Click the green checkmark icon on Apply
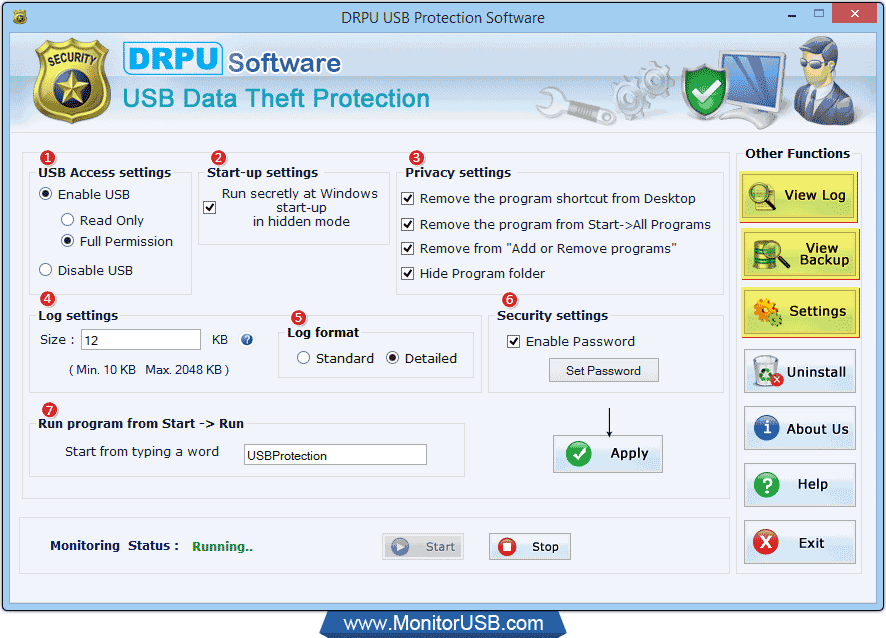The height and width of the screenshot is (638, 886). [x=579, y=454]
